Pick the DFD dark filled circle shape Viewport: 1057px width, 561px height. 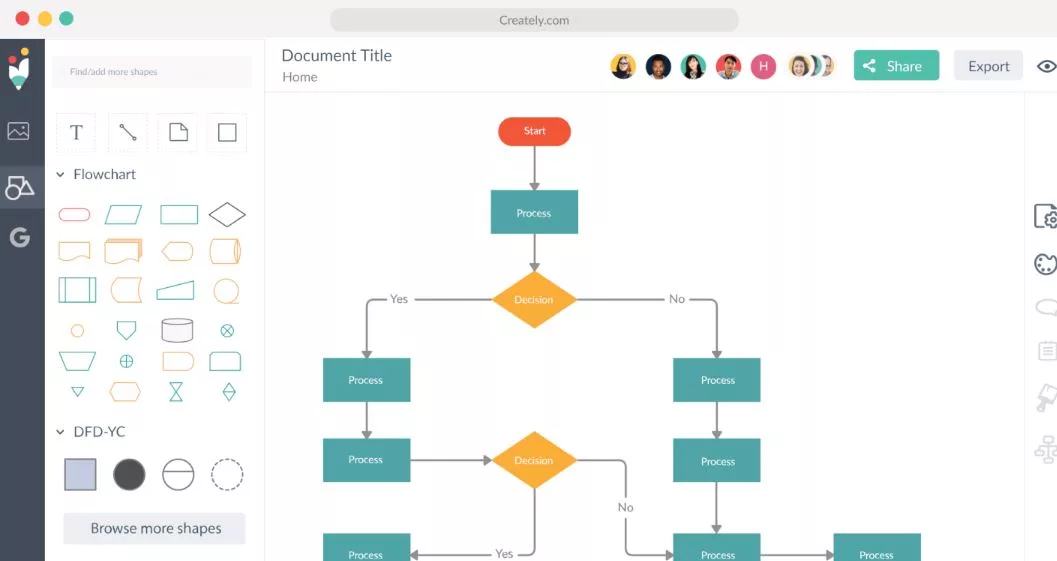(129, 474)
